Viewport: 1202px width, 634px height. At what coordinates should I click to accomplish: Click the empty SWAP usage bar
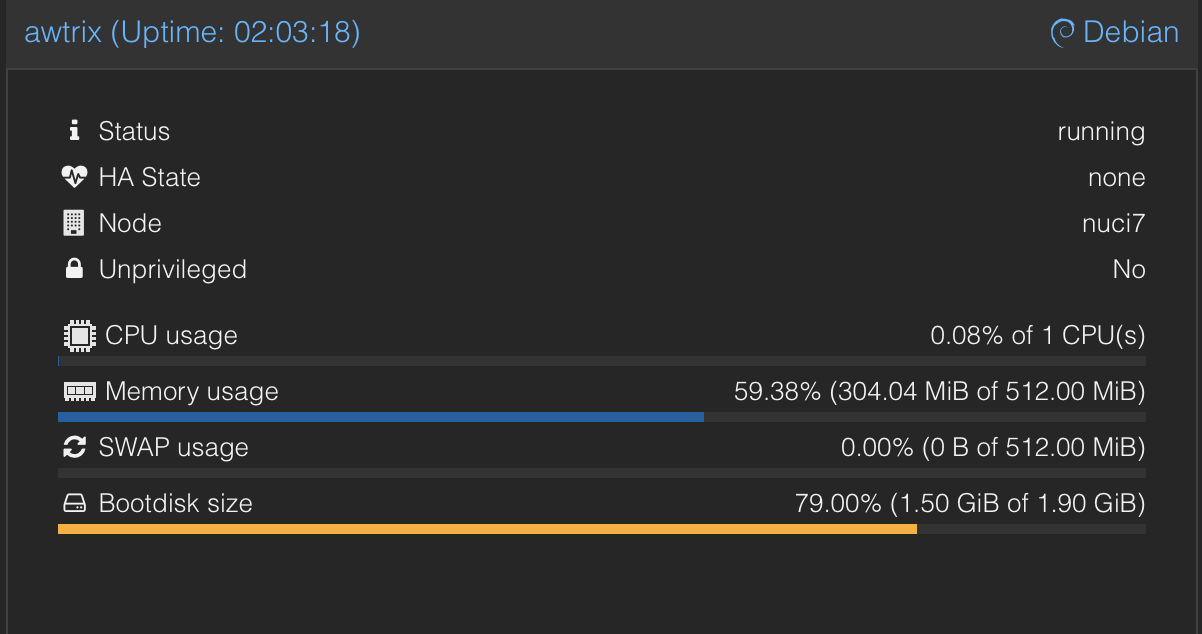601,473
